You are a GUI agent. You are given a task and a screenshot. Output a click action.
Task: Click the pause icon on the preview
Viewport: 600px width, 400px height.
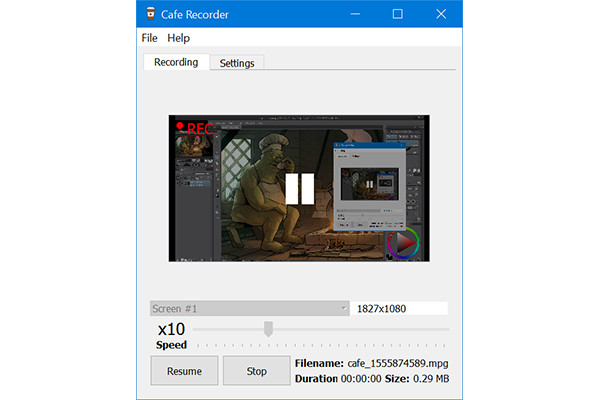coord(300,189)
